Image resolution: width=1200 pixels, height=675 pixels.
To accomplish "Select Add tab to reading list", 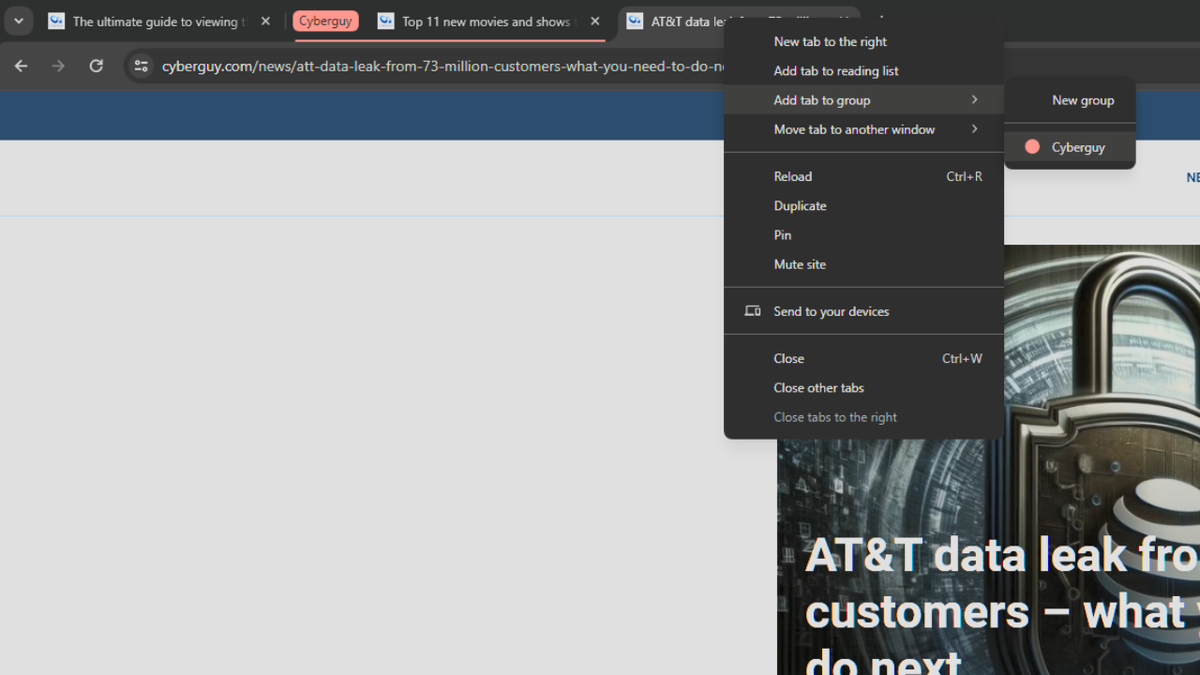I will (x=836, y=70).
